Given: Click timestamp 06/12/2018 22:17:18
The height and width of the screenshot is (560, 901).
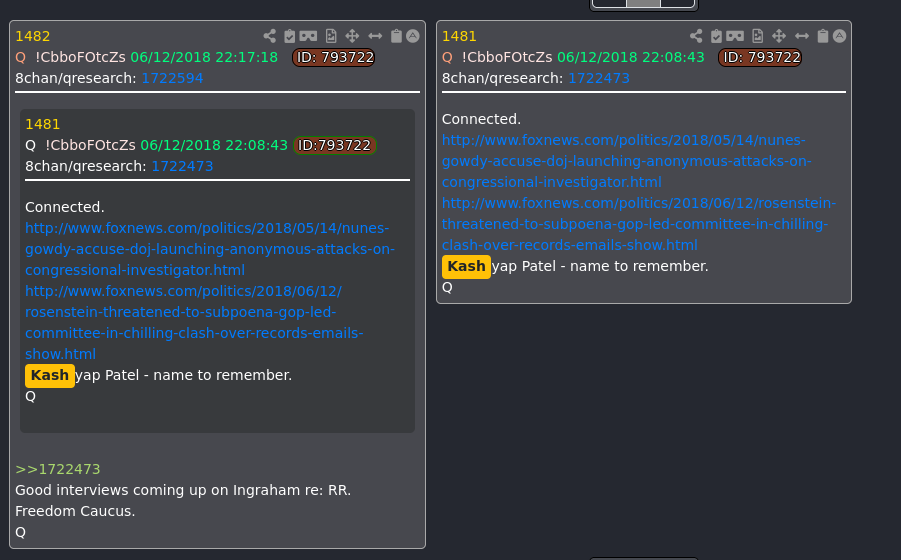Looking at the screenshot, I should (204, 57).
